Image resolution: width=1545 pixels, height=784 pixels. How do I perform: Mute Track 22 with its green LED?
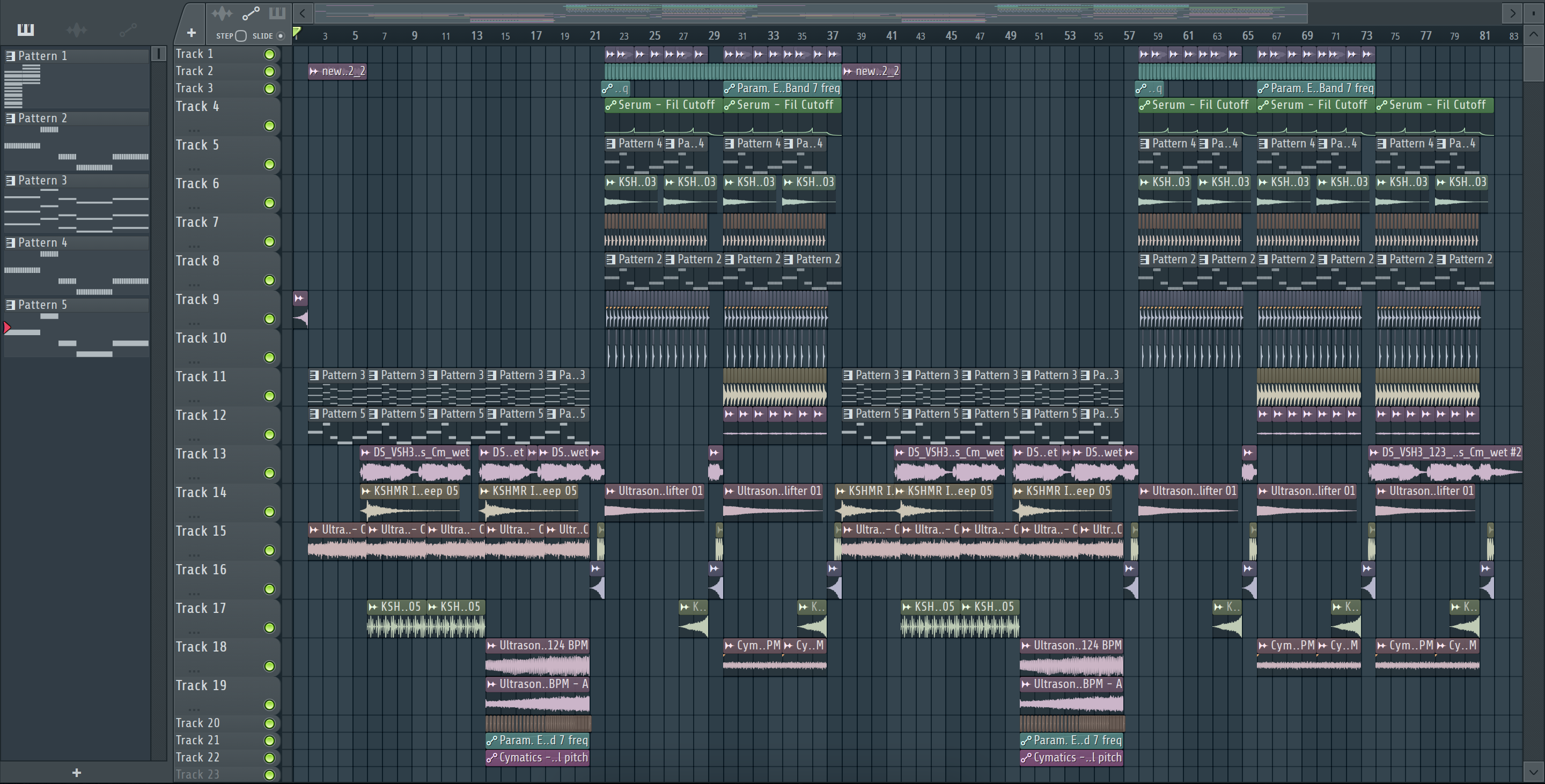click(x=269, y=758)
